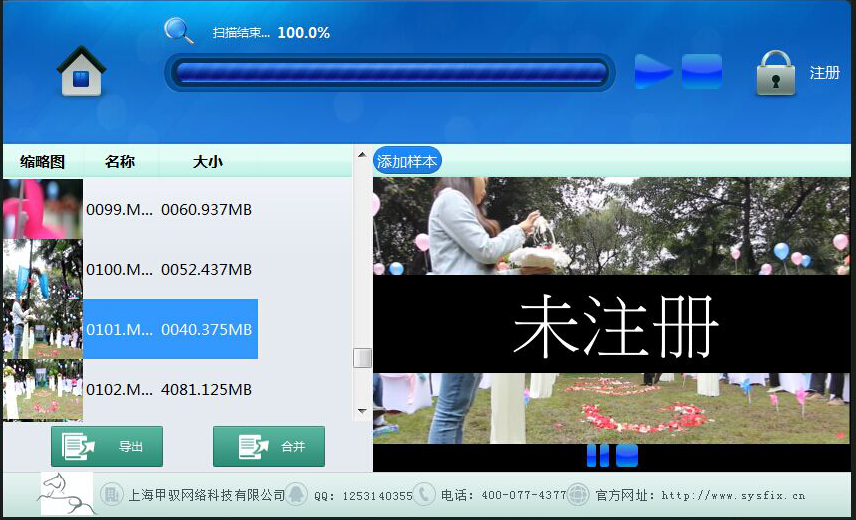Click the video preview frame
Image resolution: width=856 pixels, height=520 pixels.
611,310
